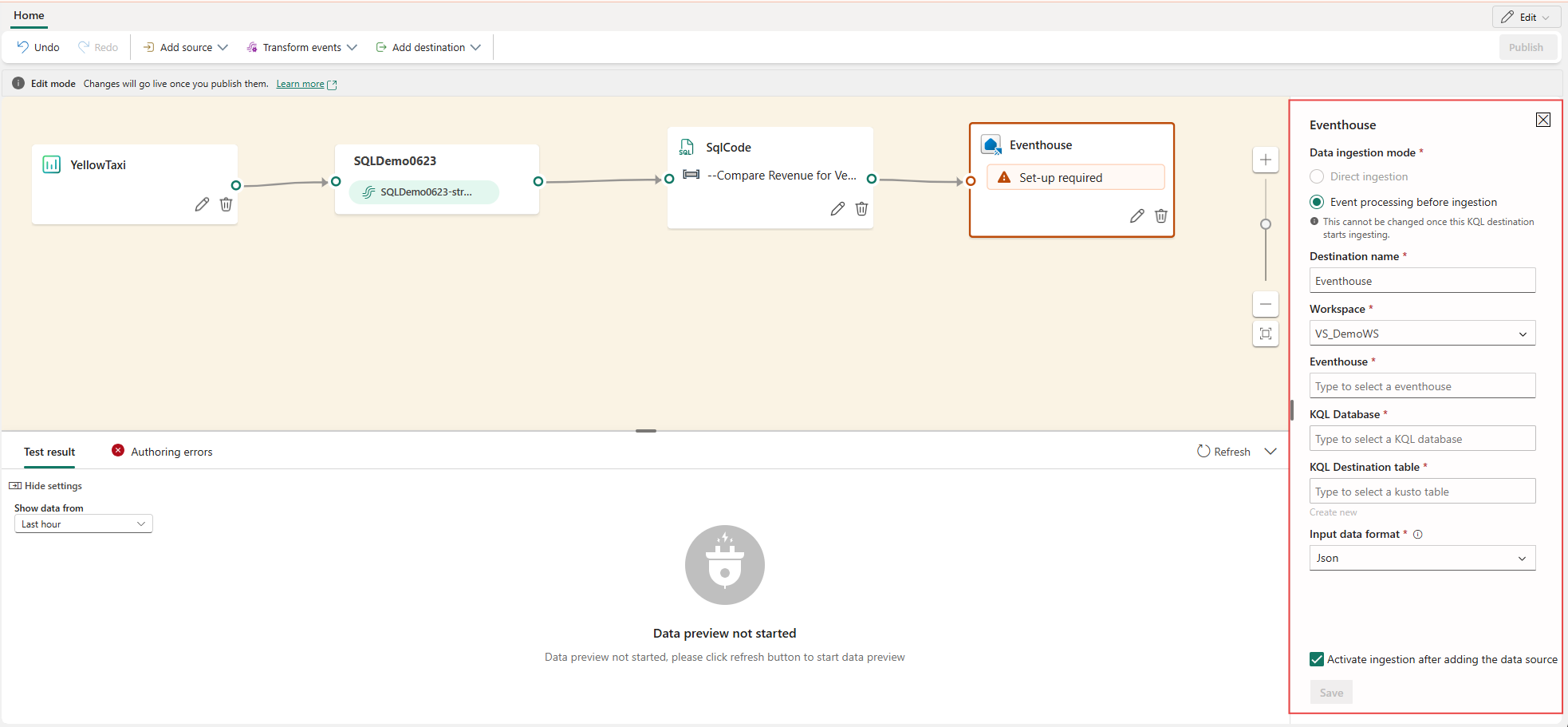
Task: Open the Workspace dropdown
Action: [x=1422, y=334]
